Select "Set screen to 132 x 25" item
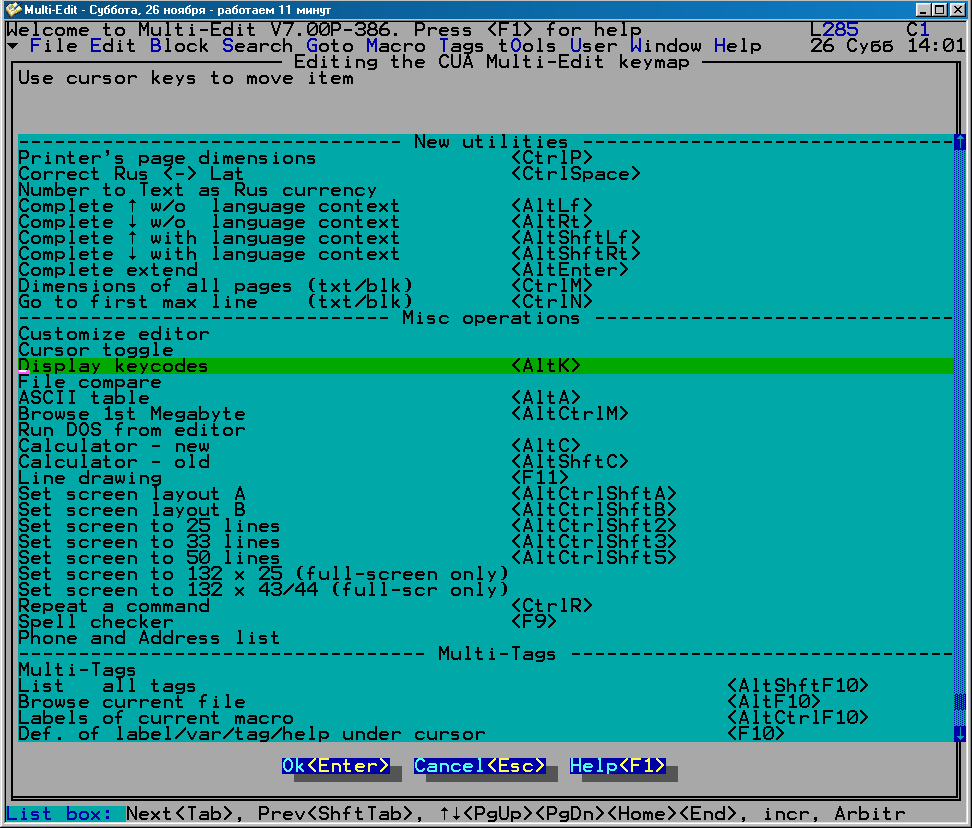972x828 pixels. click(485, 575)
